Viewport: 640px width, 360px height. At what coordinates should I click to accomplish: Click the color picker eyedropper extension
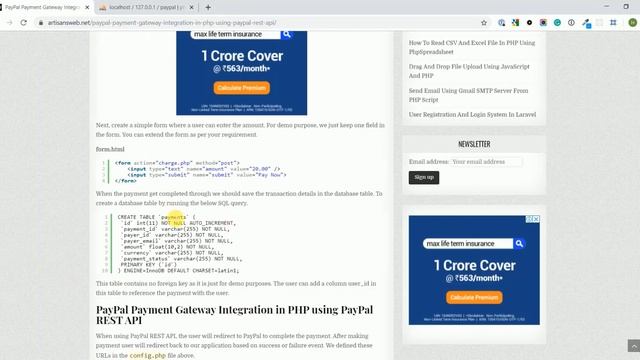[x=586, y=23]
